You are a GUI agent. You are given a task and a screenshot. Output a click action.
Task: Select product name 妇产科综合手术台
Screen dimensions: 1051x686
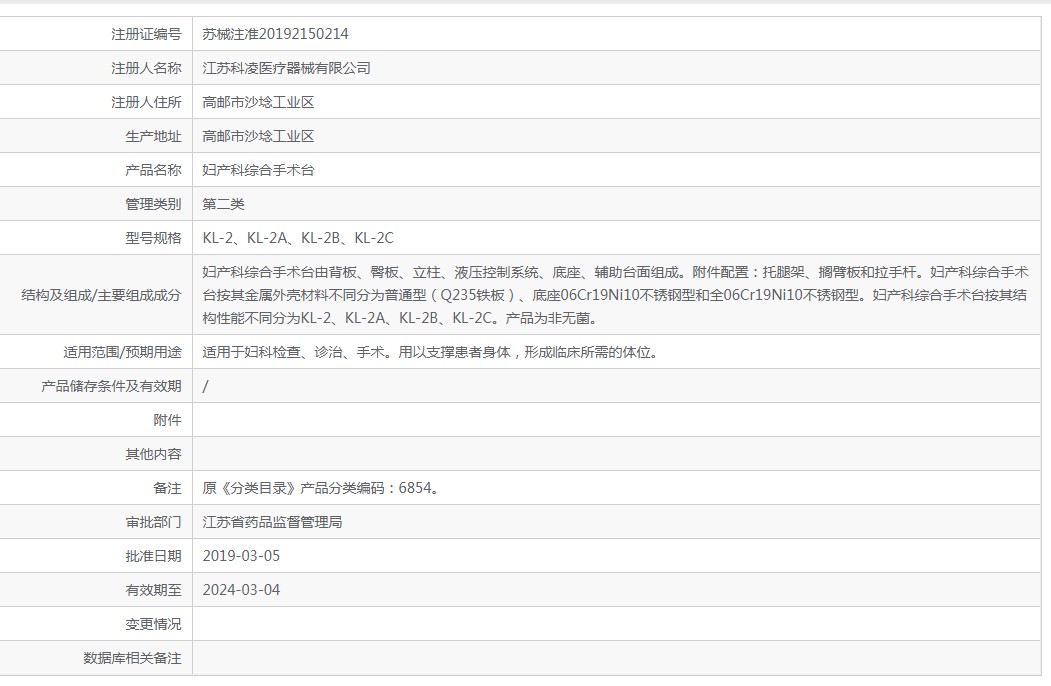(x=258, y=170)
